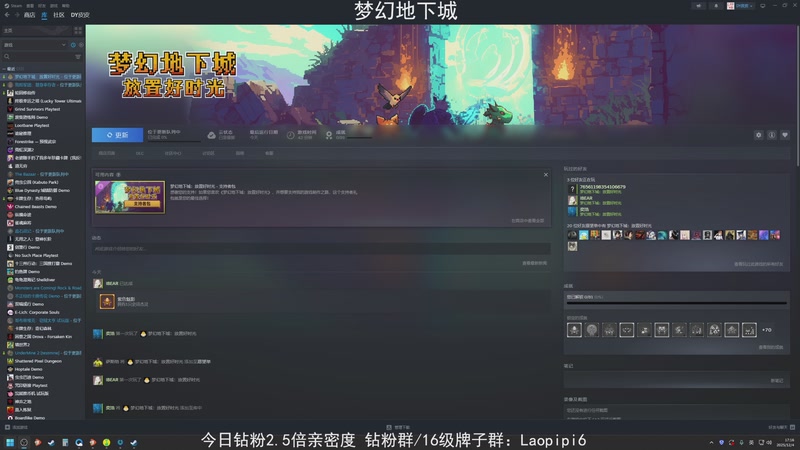Toggle the recent-activity clock filter icon
800x450 pixels.
(73, 45)
